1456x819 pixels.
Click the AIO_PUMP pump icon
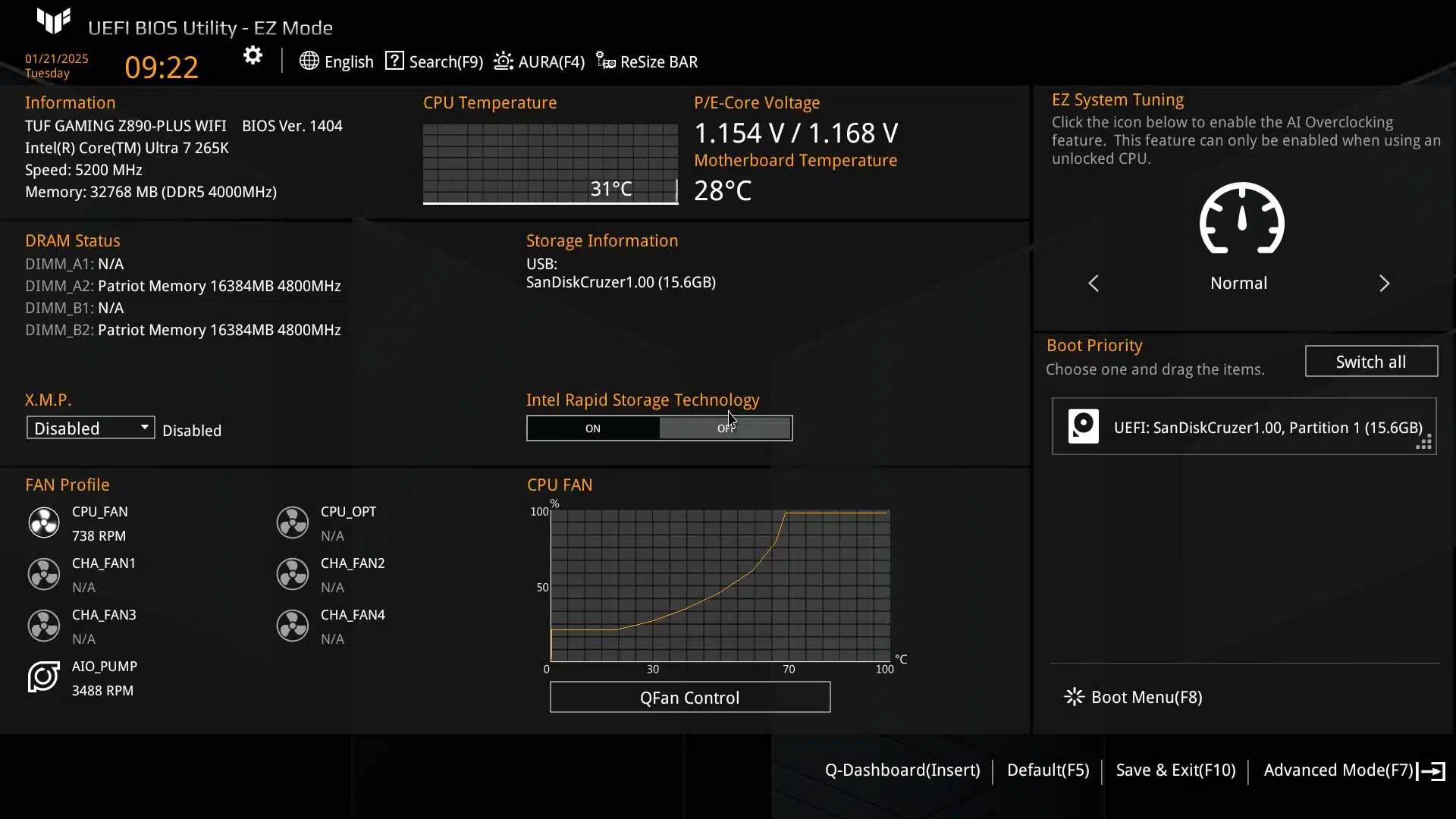click(x=44, y=676)
